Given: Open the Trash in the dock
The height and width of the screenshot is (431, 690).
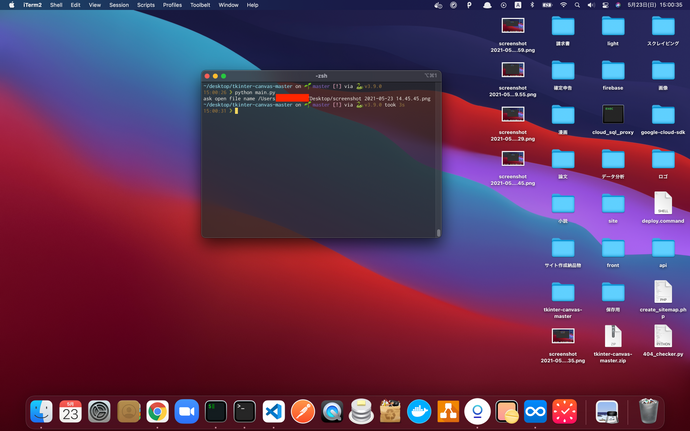Looking at the screenshot, I should pos(648,411).
